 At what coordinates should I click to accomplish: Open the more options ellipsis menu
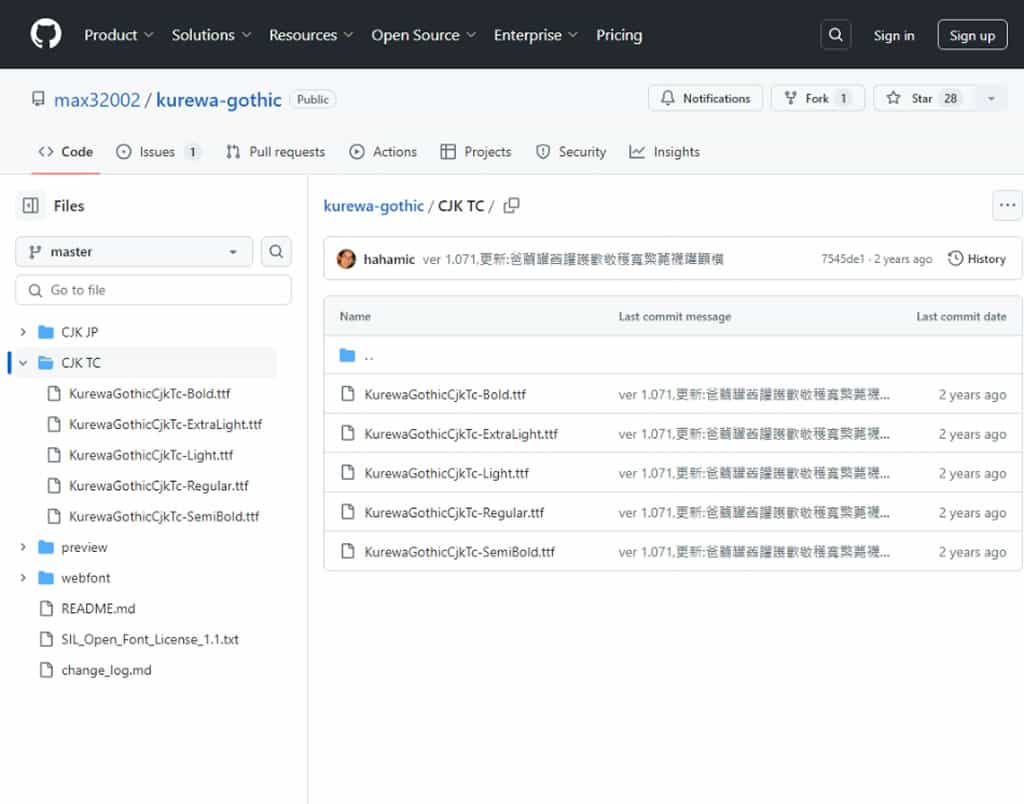click(1007, 206)
